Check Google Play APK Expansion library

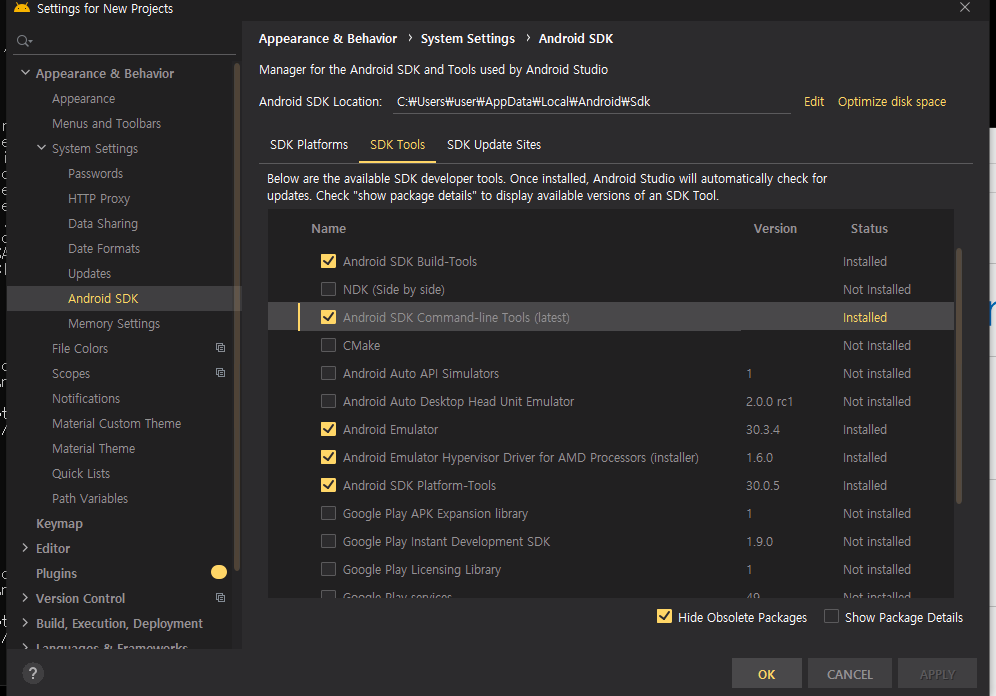(x=328, y=512)
